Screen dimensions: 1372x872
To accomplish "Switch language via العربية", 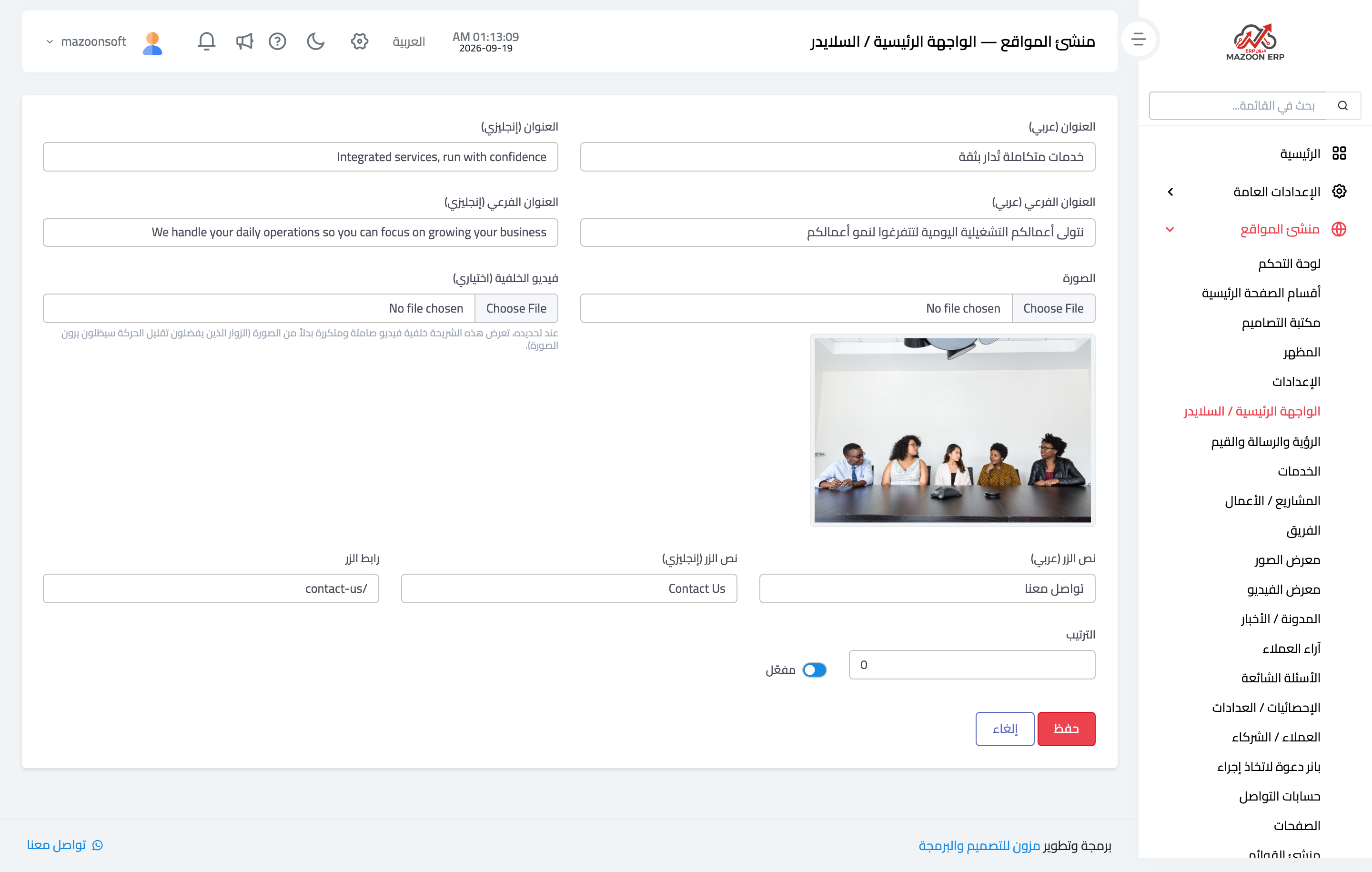I will tap(409, 41).
